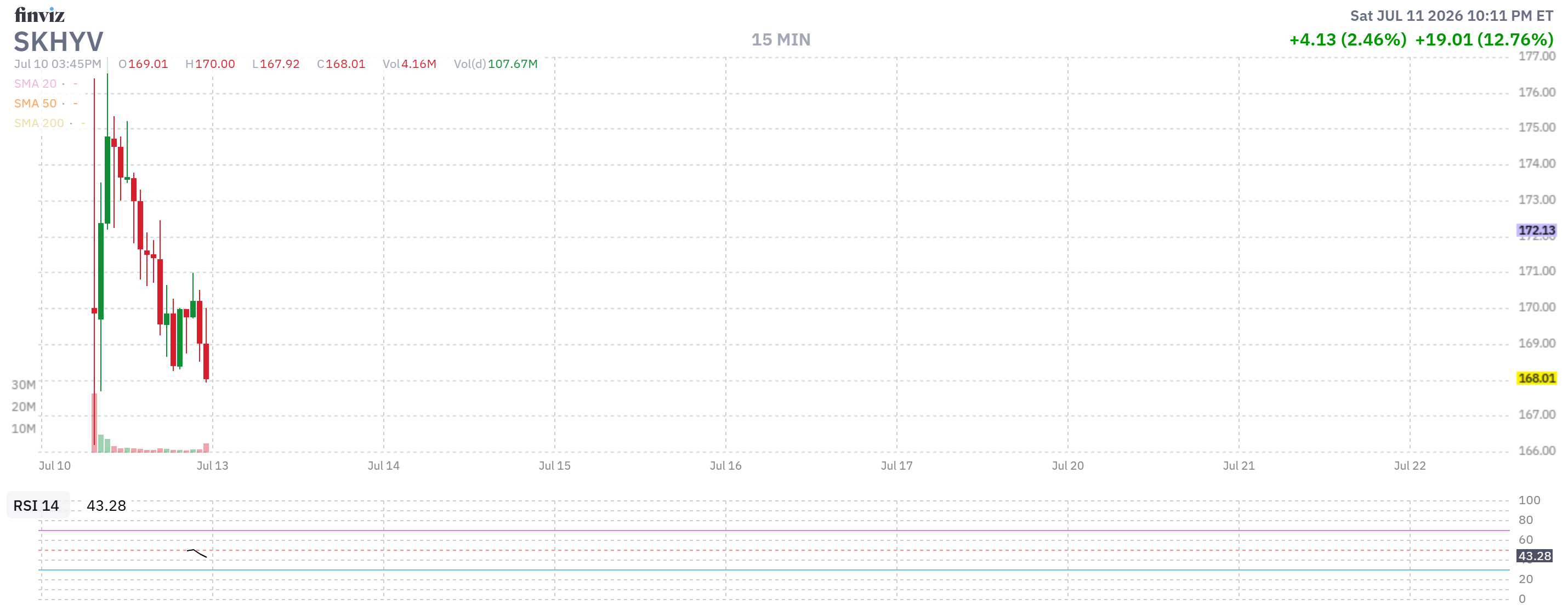Click the 10M volume axis label
The width and height of the screenshot is (1568, 616).
[x=24, y=429]
